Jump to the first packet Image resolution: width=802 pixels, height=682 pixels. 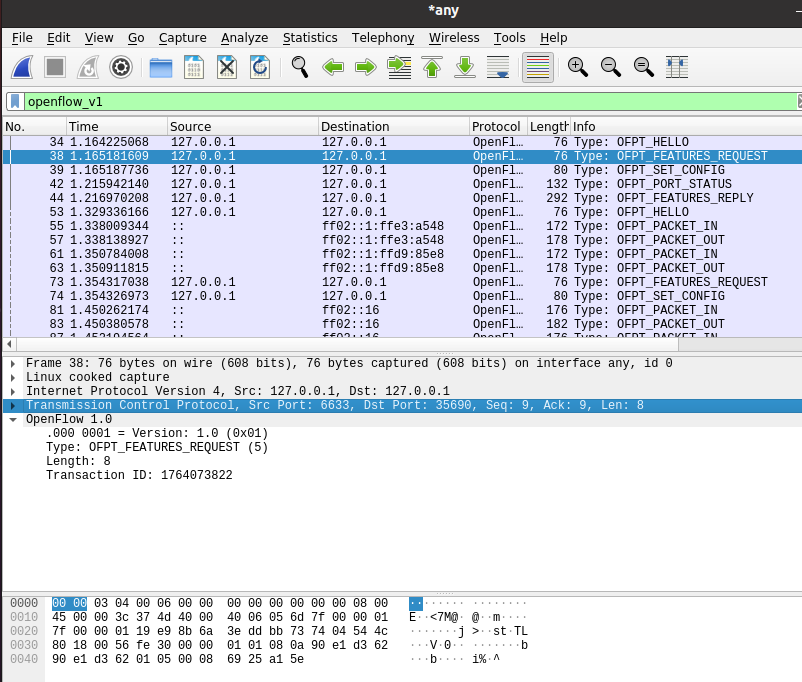432,67
